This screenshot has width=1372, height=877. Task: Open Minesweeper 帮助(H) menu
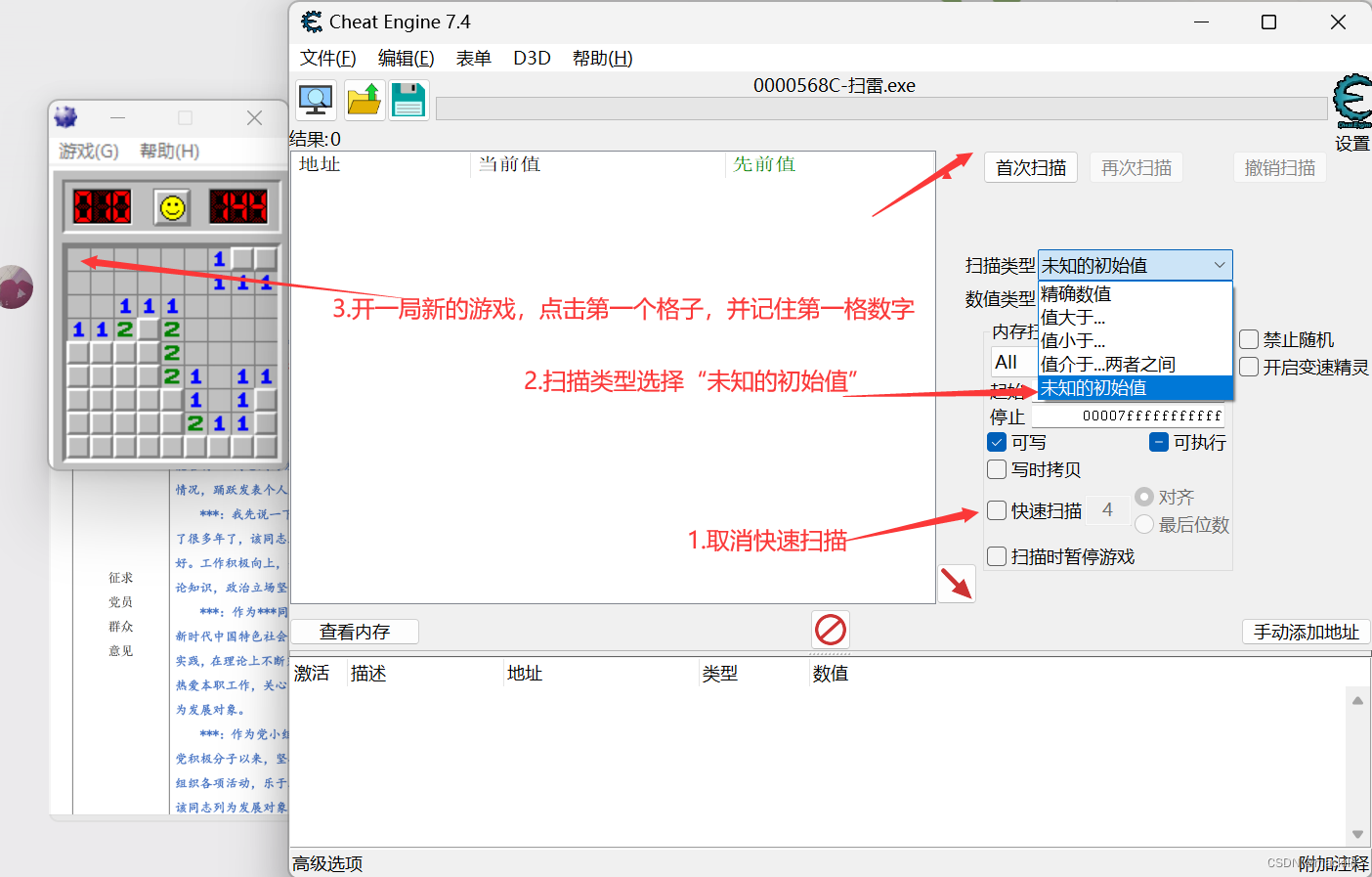(x=170, y=151)
